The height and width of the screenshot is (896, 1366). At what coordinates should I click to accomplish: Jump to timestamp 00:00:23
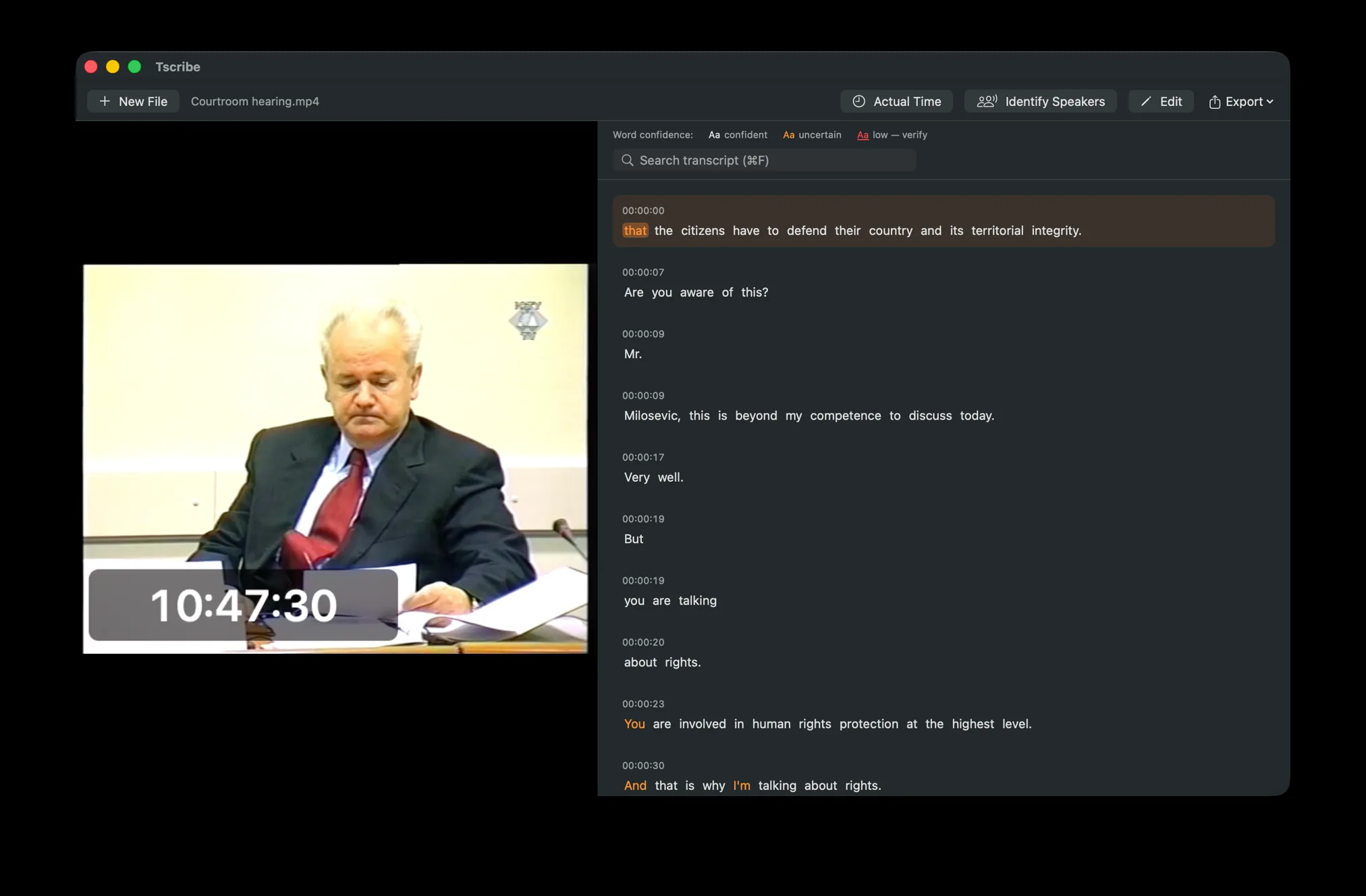[643, 704]
